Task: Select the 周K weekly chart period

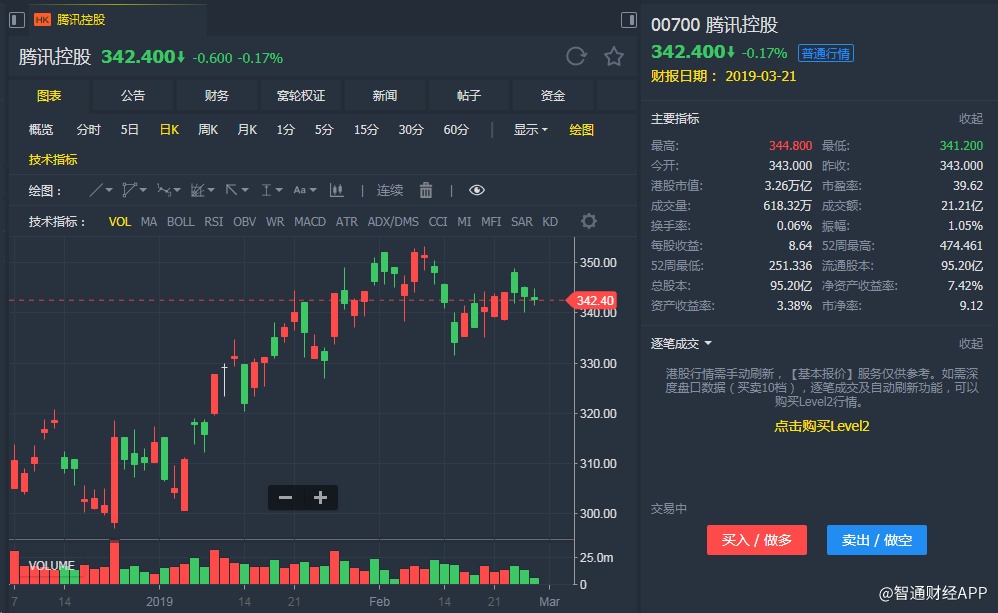Action: (208, 129)
